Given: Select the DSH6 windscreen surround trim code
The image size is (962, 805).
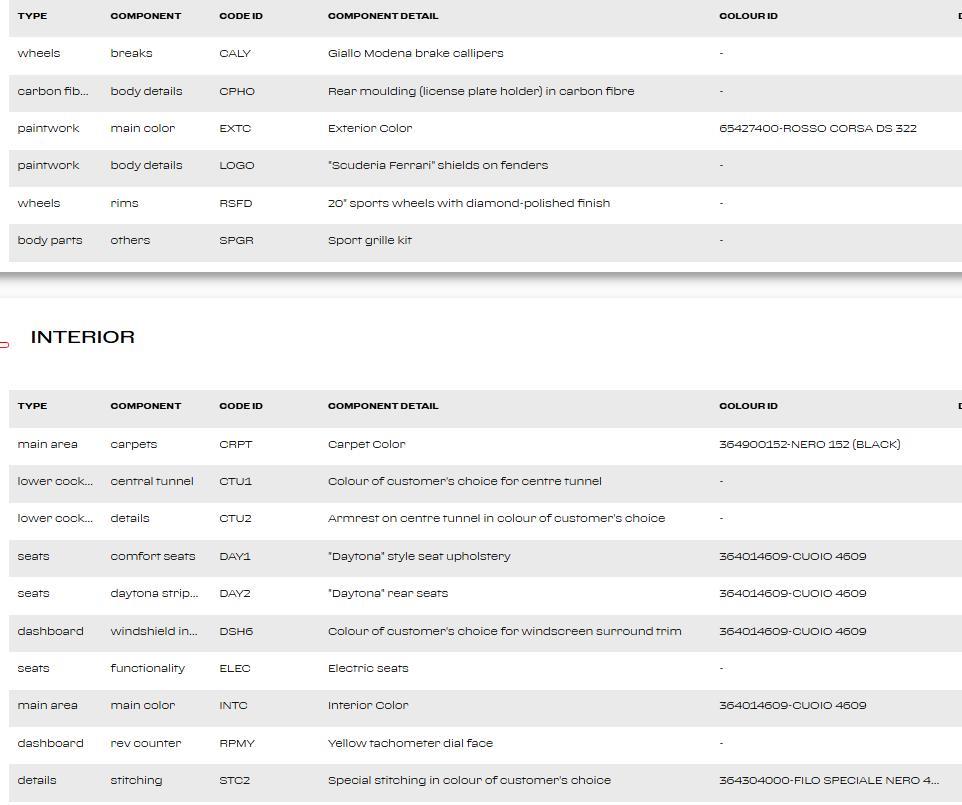Looking at the screenshot, I should (x=236, y=631).
